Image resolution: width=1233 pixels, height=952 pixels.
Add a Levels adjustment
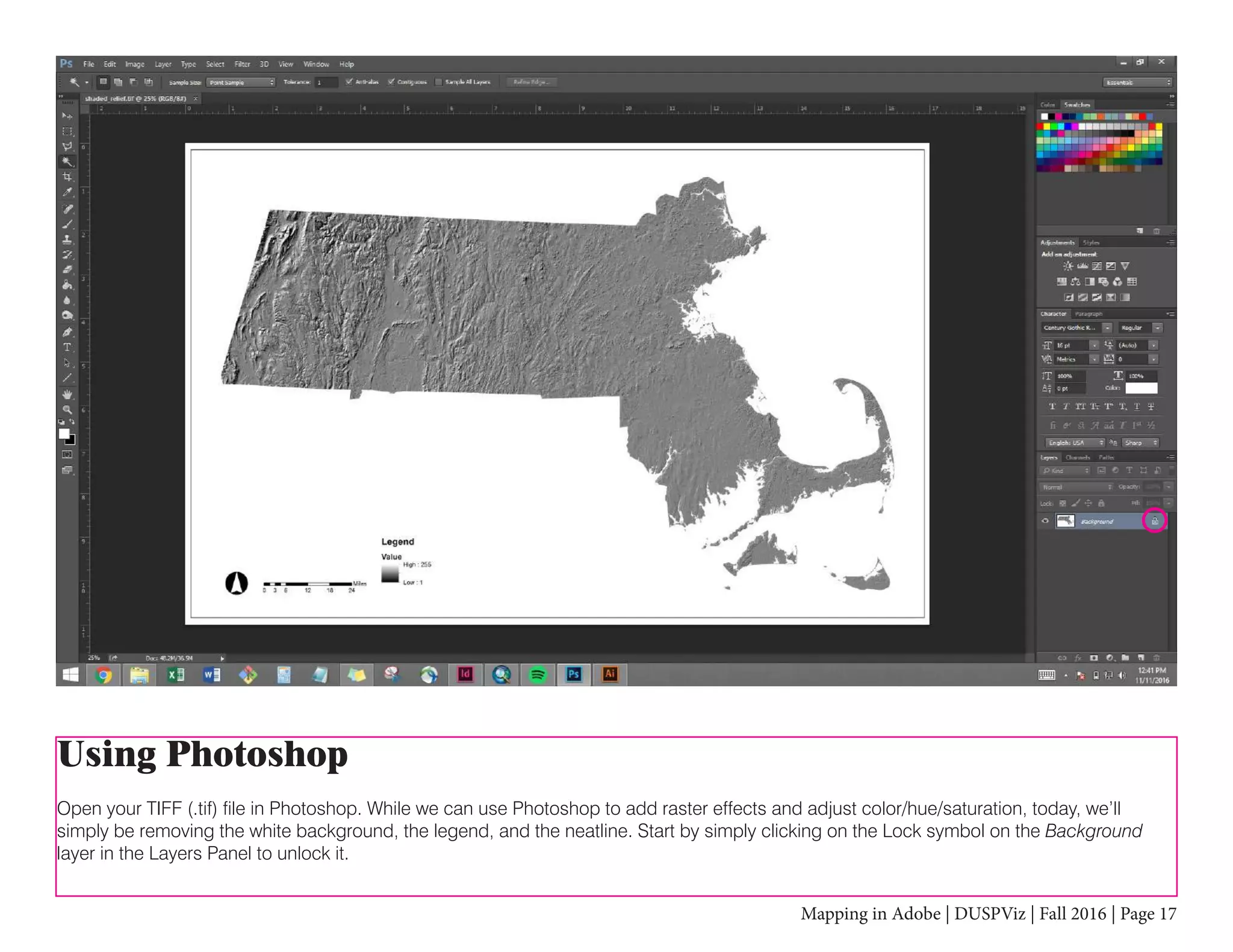(x=1082, y=266)
